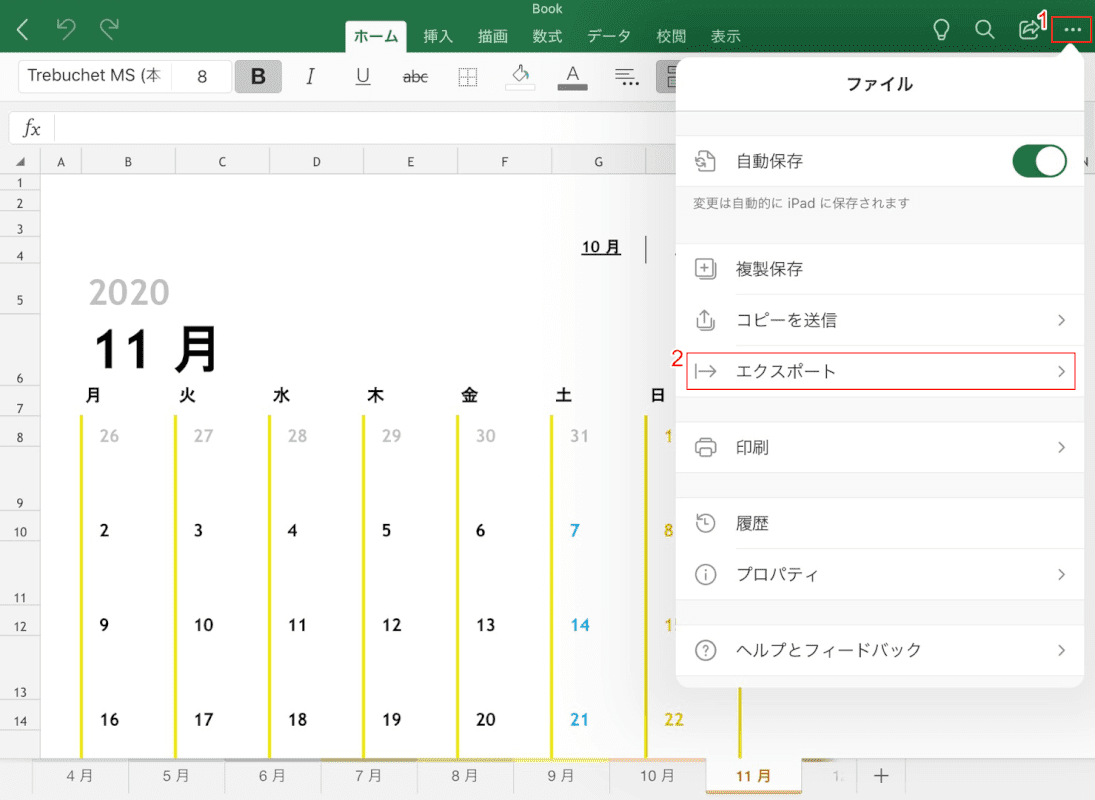Open the 7 月 sheet tab
The width and height of the screenshot is (1095, 800).
[368, 776]
